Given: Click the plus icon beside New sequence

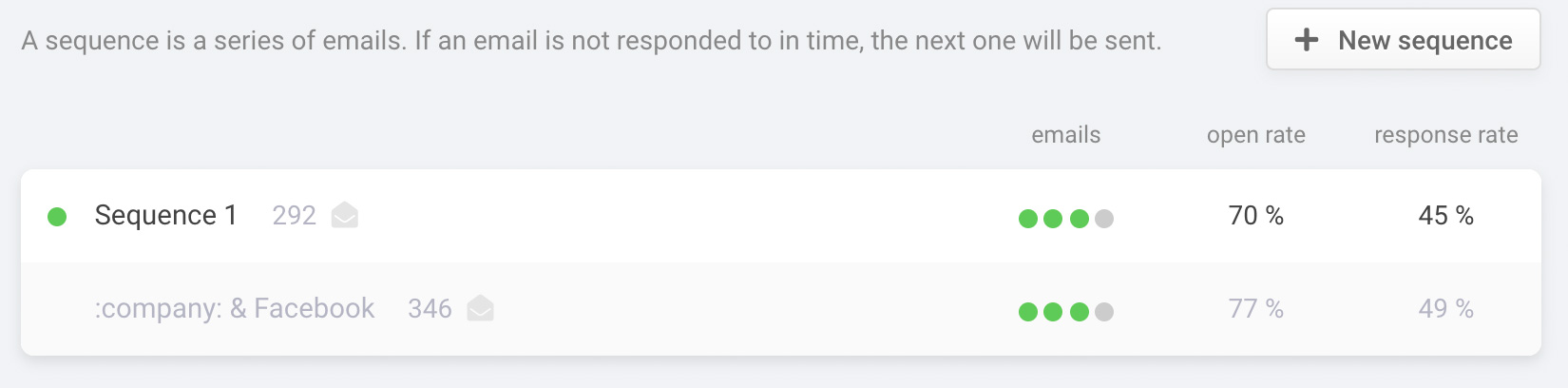Looking at the screenshot, I should pyautogui.click(x=1307, y=40).
